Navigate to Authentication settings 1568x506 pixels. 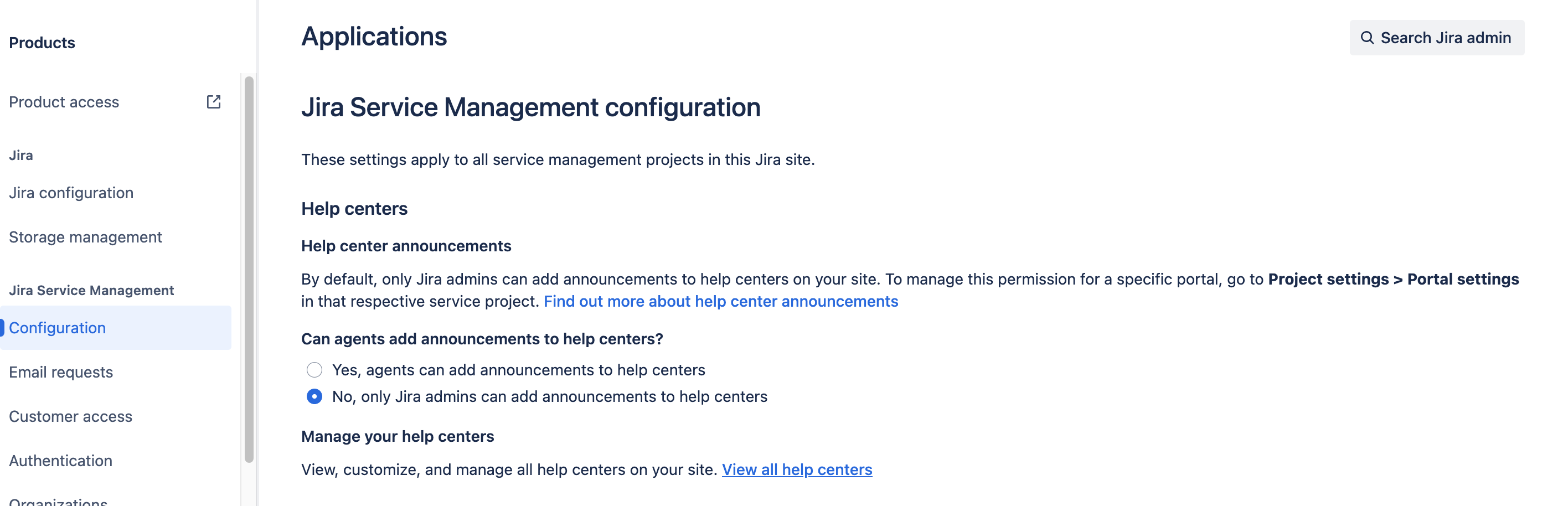tap(61, 461)
